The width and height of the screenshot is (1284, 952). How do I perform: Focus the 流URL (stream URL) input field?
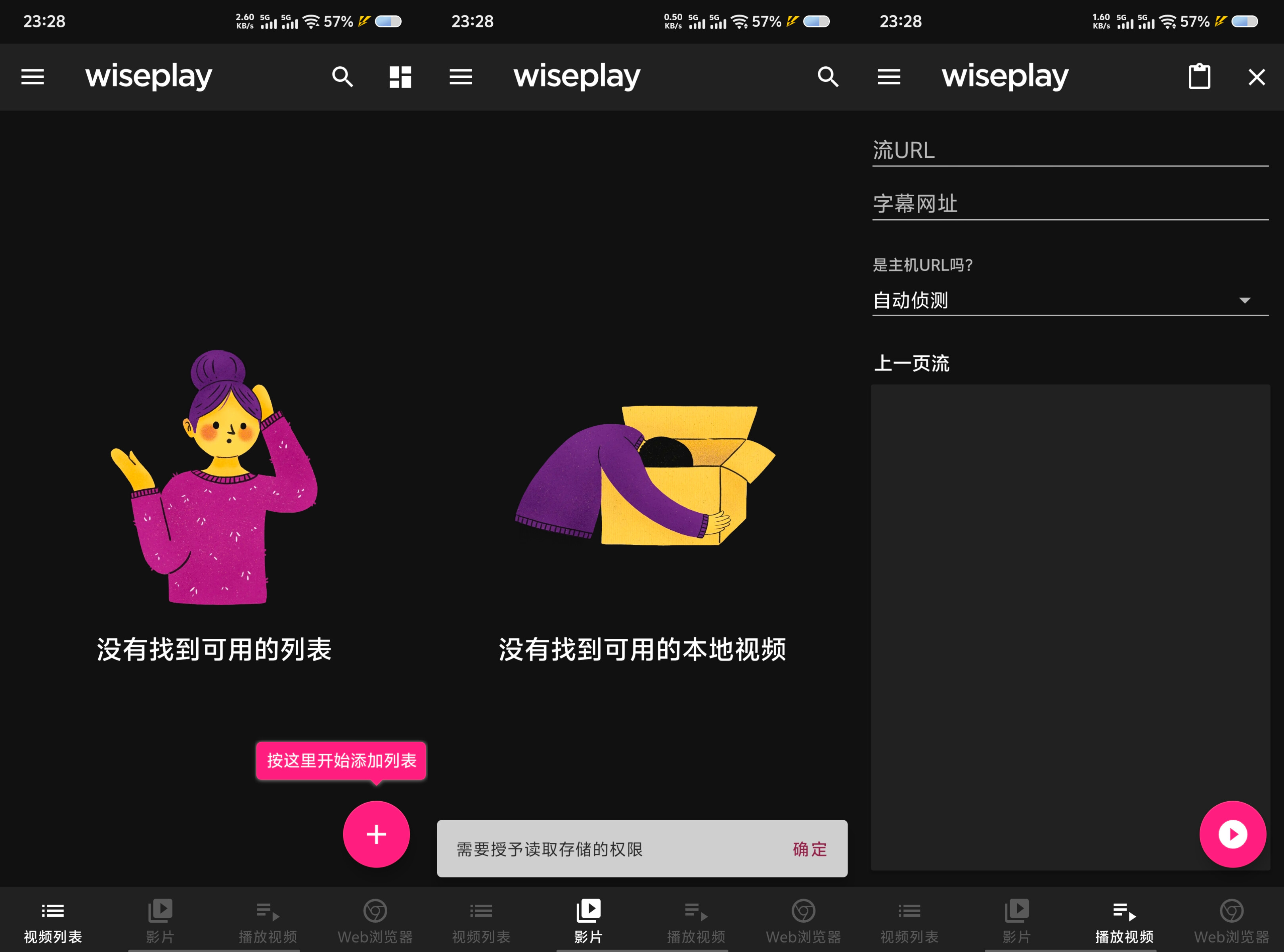point(1070,150)
